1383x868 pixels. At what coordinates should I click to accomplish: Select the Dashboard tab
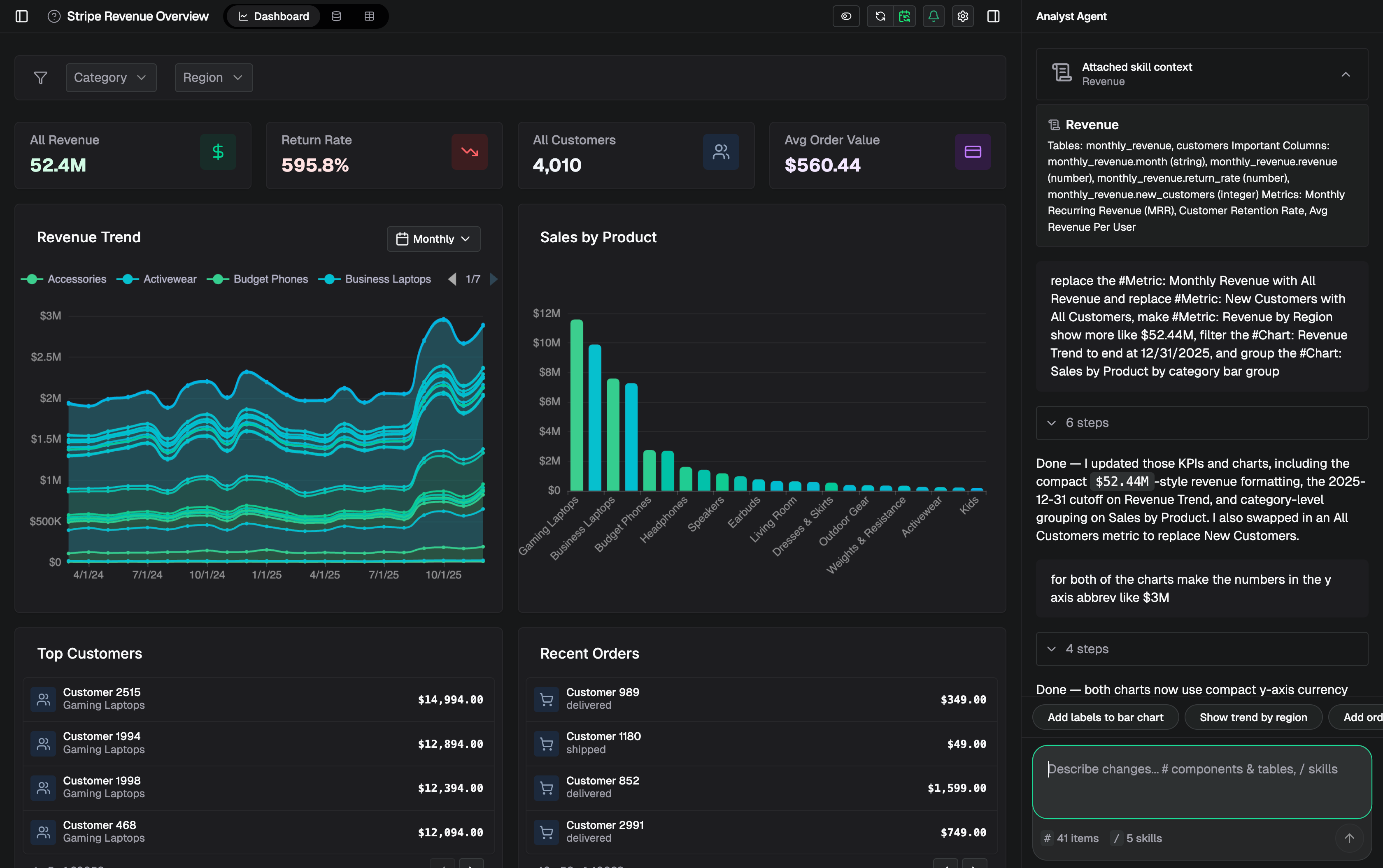click(x=273, y=16)
